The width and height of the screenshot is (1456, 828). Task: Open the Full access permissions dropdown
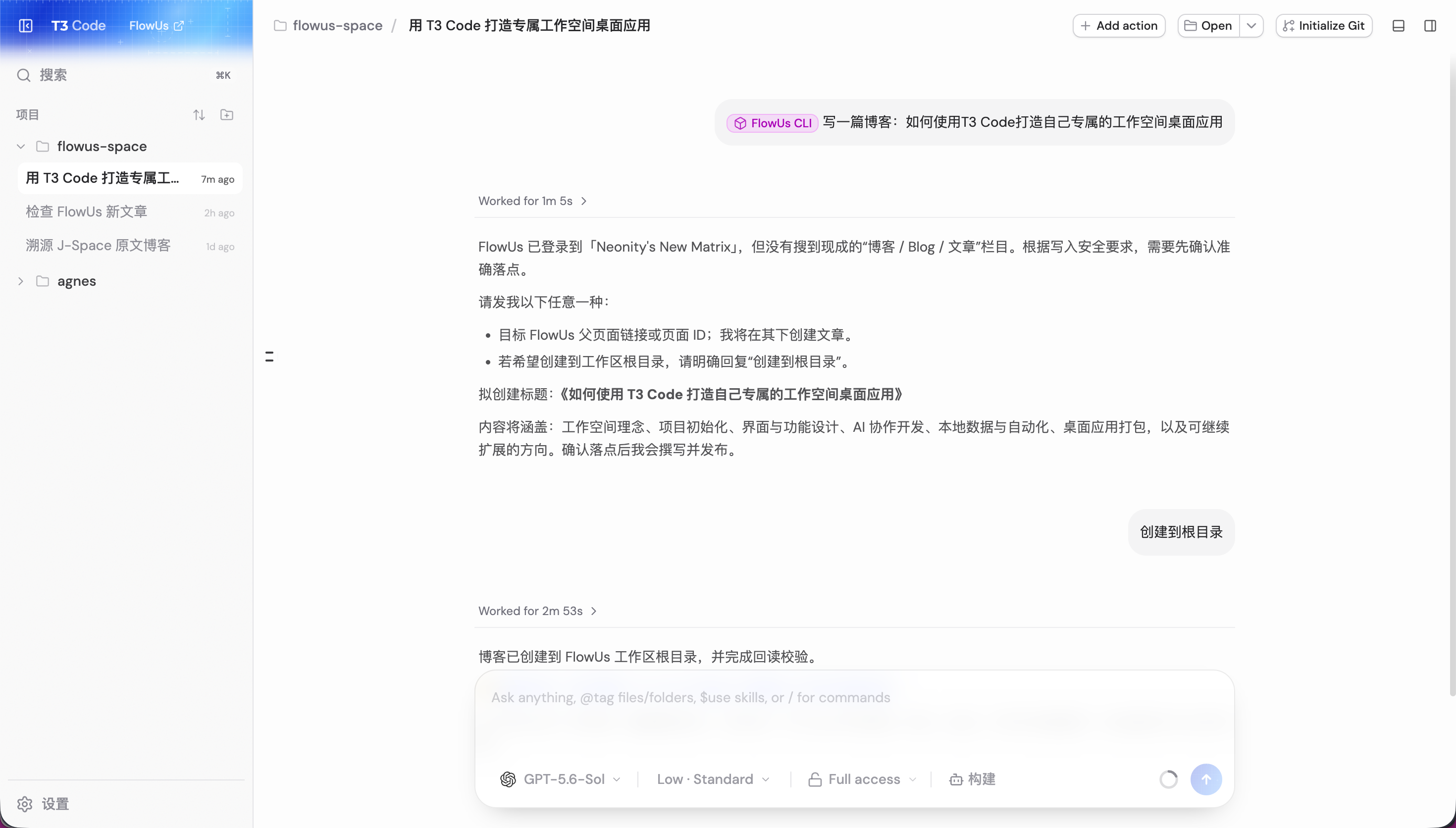(x=862, y=779)
